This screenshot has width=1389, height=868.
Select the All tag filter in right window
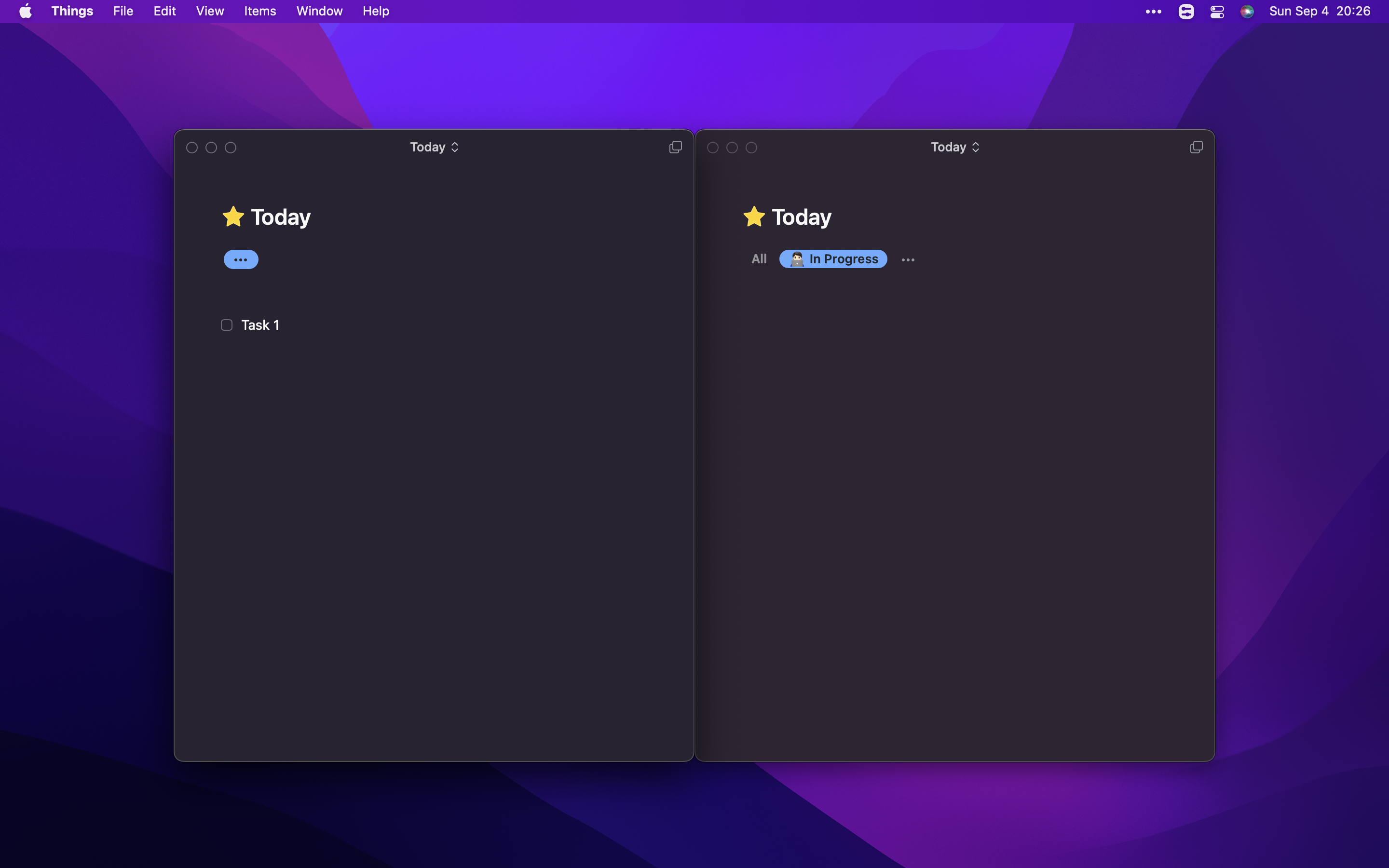click(x=759, y=259)
